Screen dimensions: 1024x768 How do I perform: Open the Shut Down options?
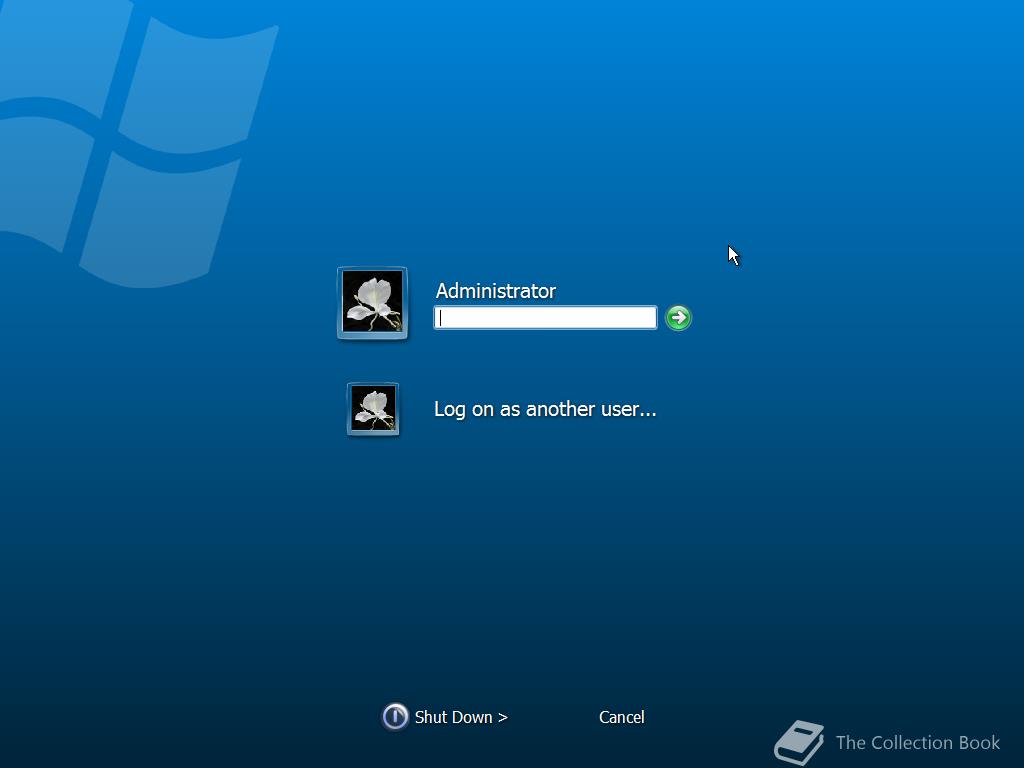tap(461, 717)
